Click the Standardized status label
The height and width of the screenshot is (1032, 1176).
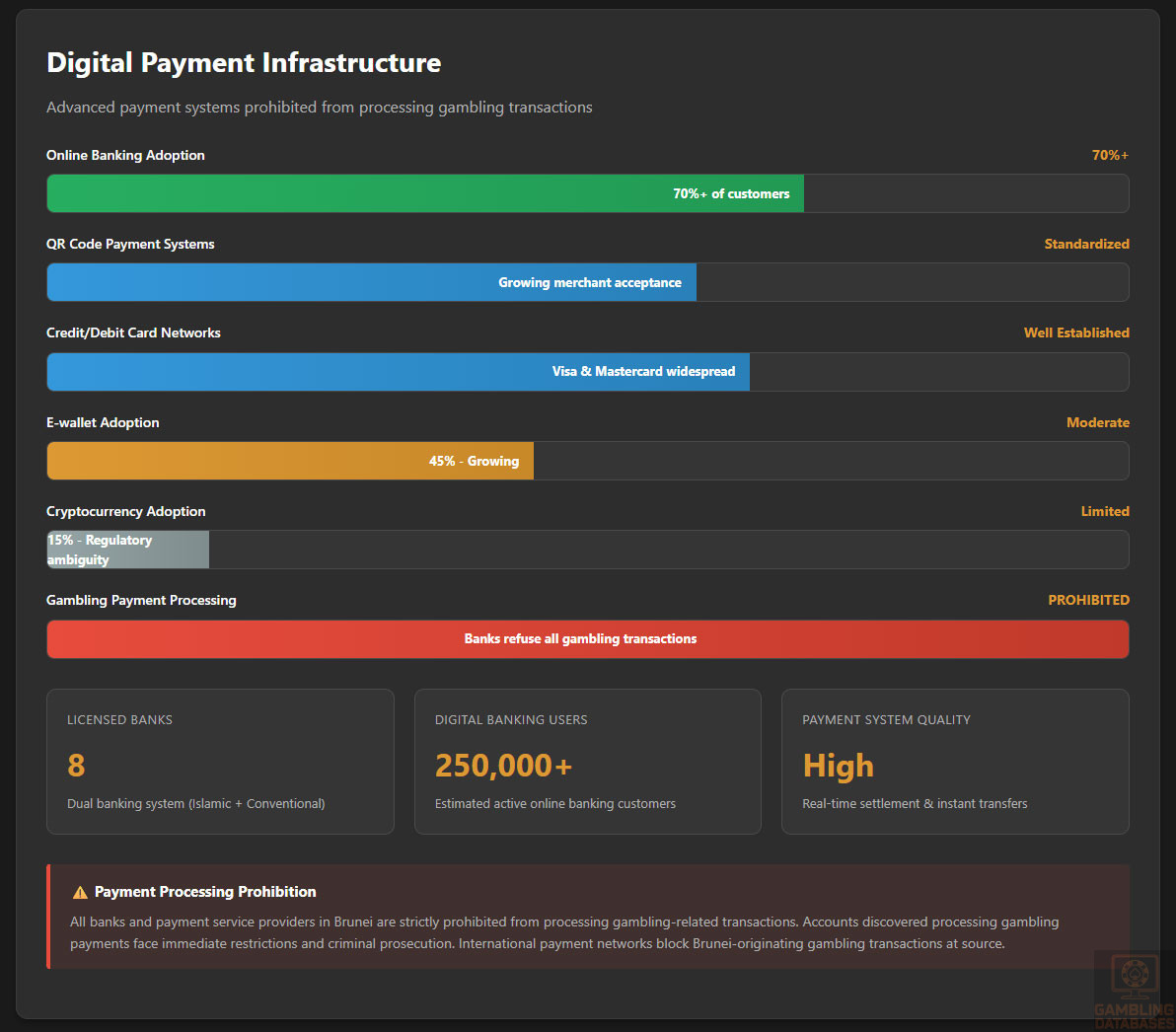tap(1086, 244)
